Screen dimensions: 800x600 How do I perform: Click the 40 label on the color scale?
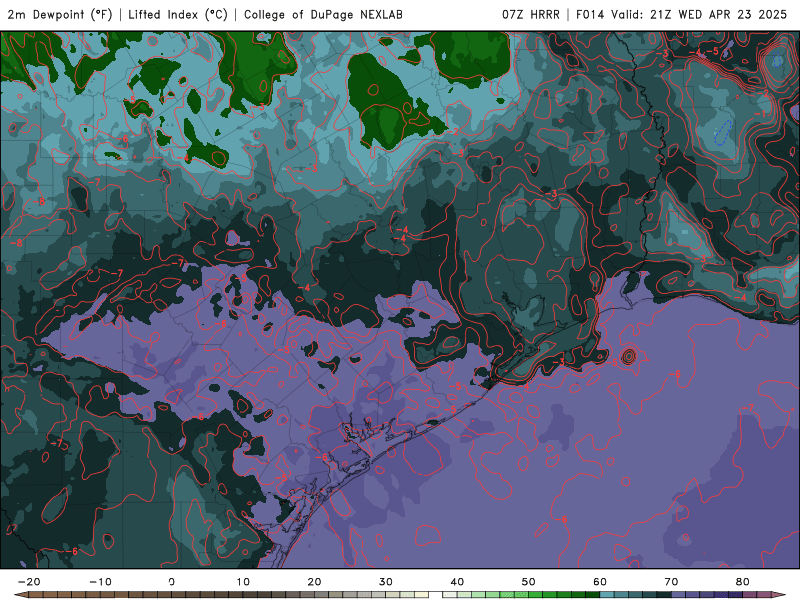tap(457, 582)
